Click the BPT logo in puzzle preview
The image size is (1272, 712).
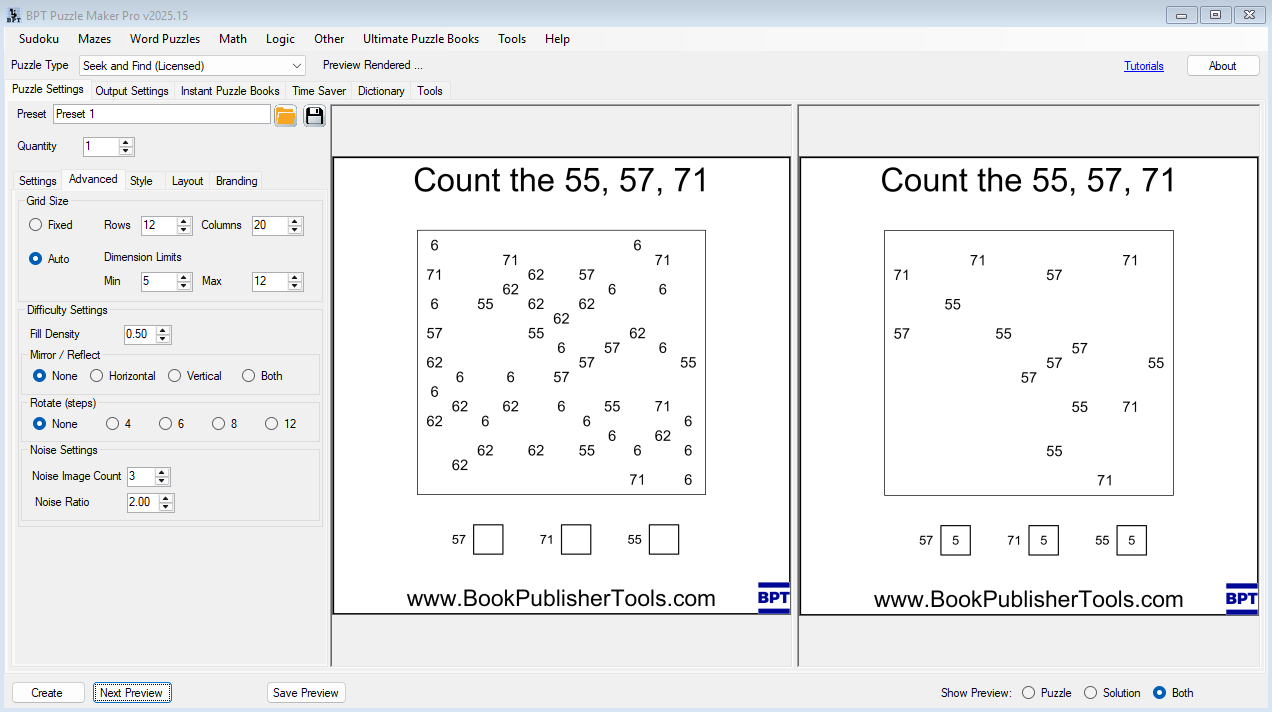tap(773, 598)
